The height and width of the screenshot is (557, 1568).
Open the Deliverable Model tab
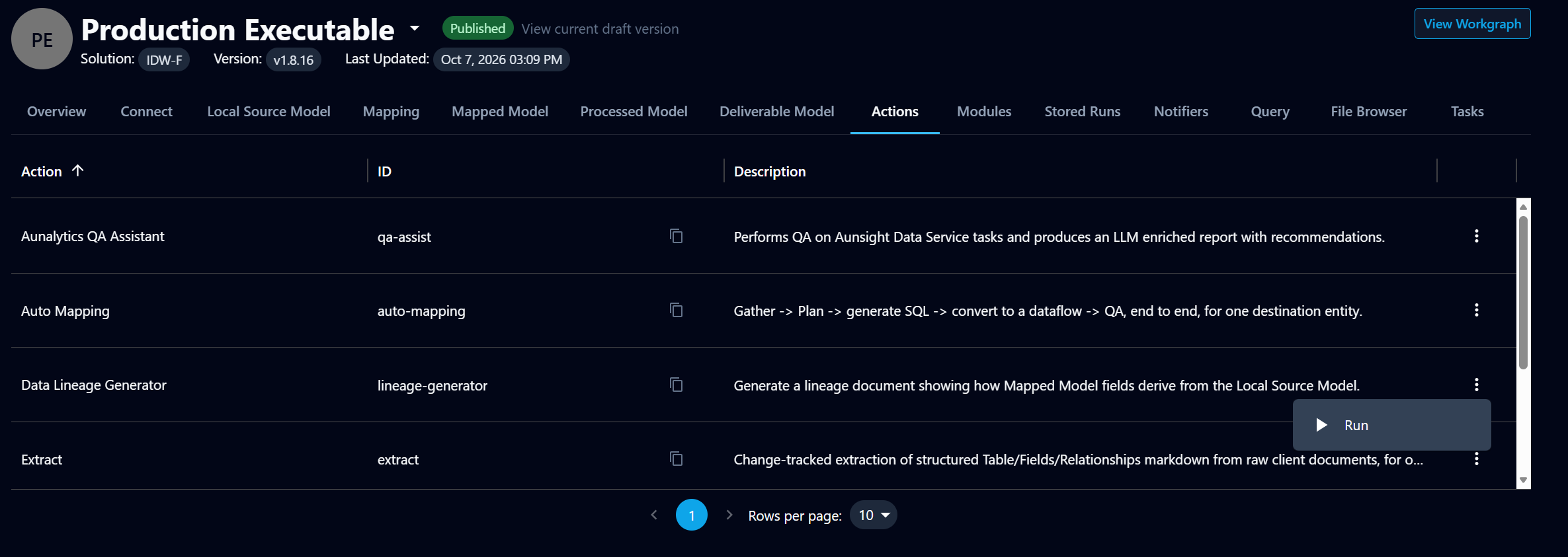[776, 112]
